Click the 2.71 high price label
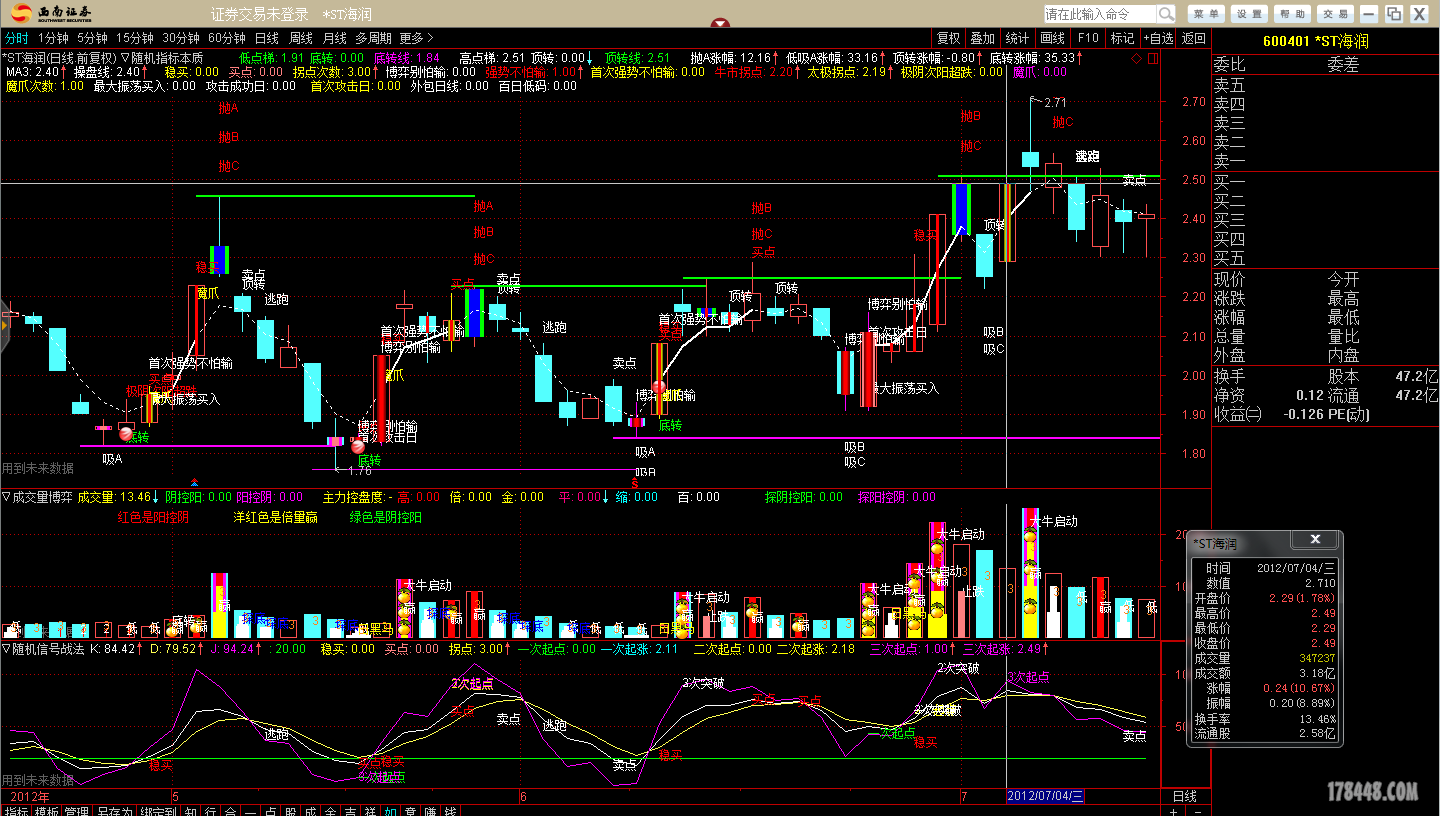Screen dimensions: 1440x816 tap(1055, 103)
